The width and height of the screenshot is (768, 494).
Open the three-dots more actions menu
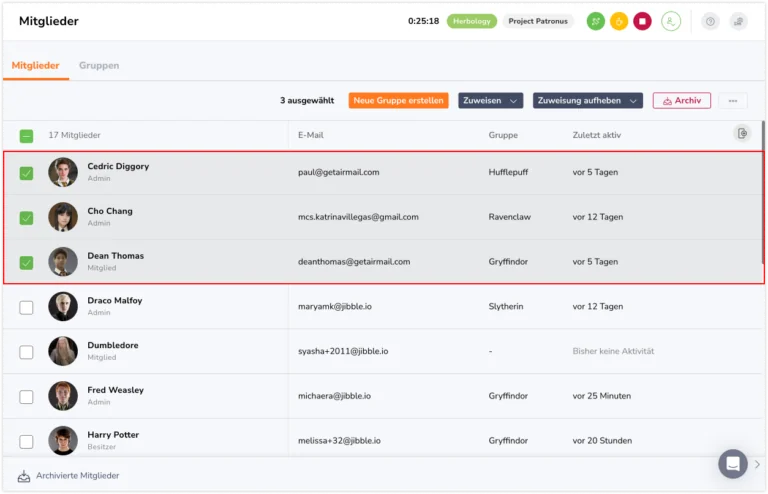pos(733,100)
